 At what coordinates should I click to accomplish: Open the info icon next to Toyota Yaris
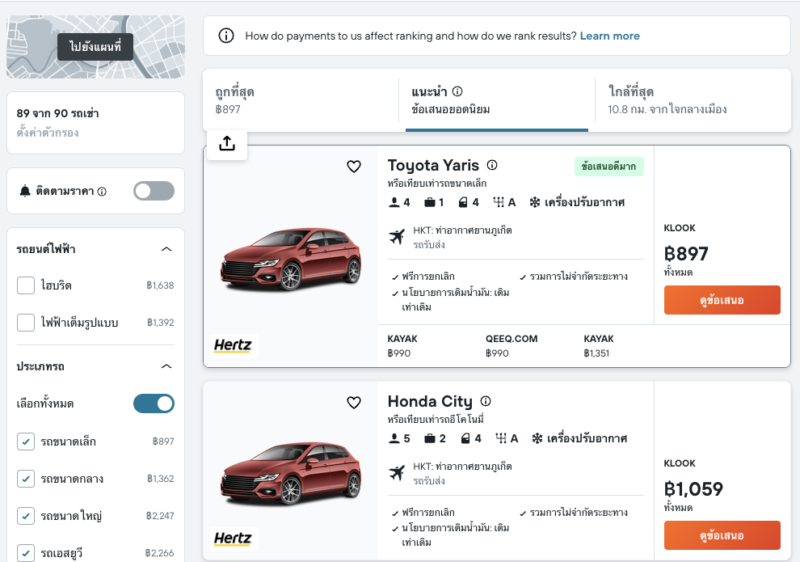coord(492,165)
